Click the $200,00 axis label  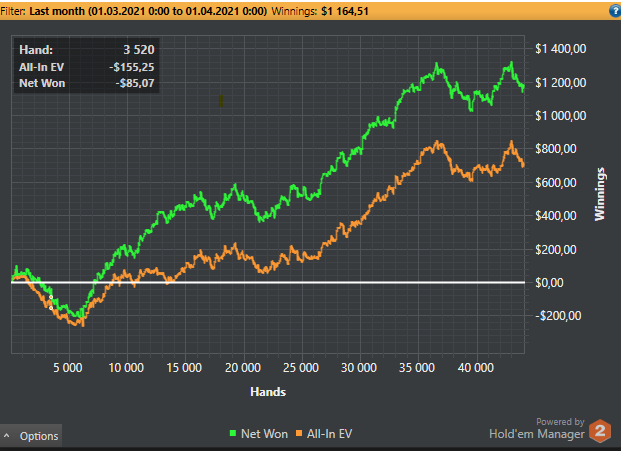pyautogui.click(x=556, y=249)
